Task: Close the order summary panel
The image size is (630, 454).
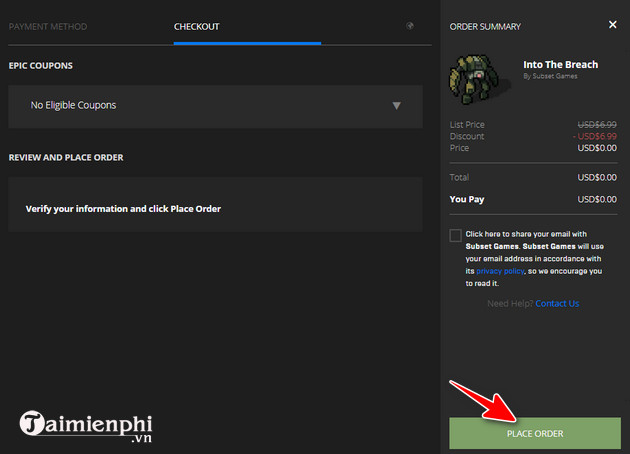Action: [x=612, y=25]
